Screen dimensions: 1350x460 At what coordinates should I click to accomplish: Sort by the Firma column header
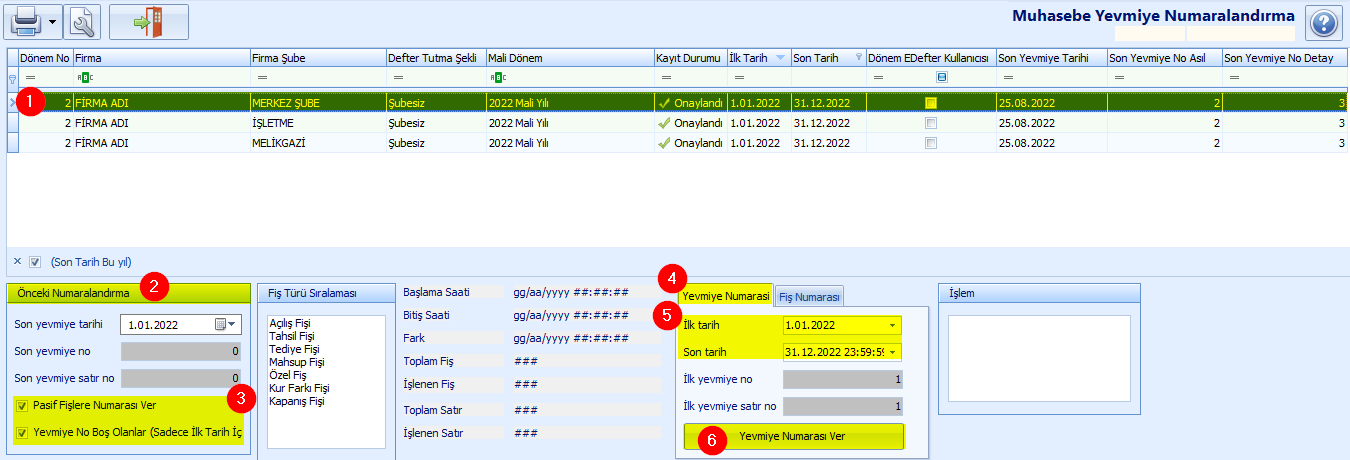[x=161, y=58]
